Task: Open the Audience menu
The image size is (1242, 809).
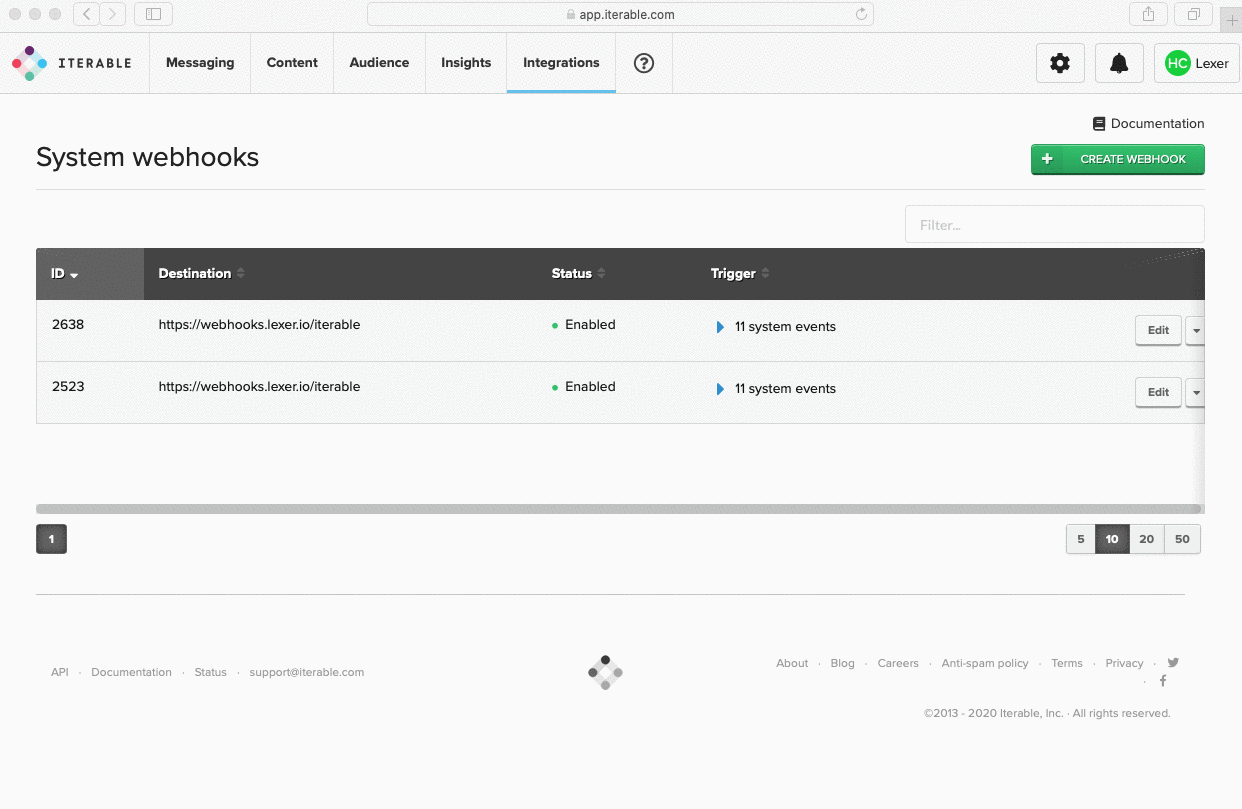Action: [x=379, y=63]
